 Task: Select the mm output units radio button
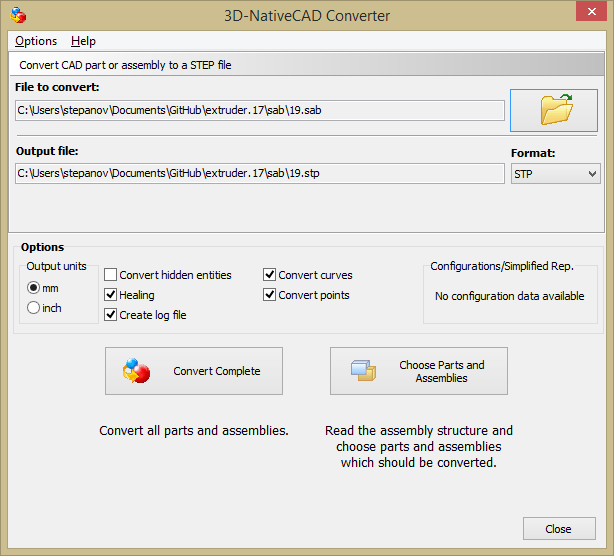click(34, 288)
